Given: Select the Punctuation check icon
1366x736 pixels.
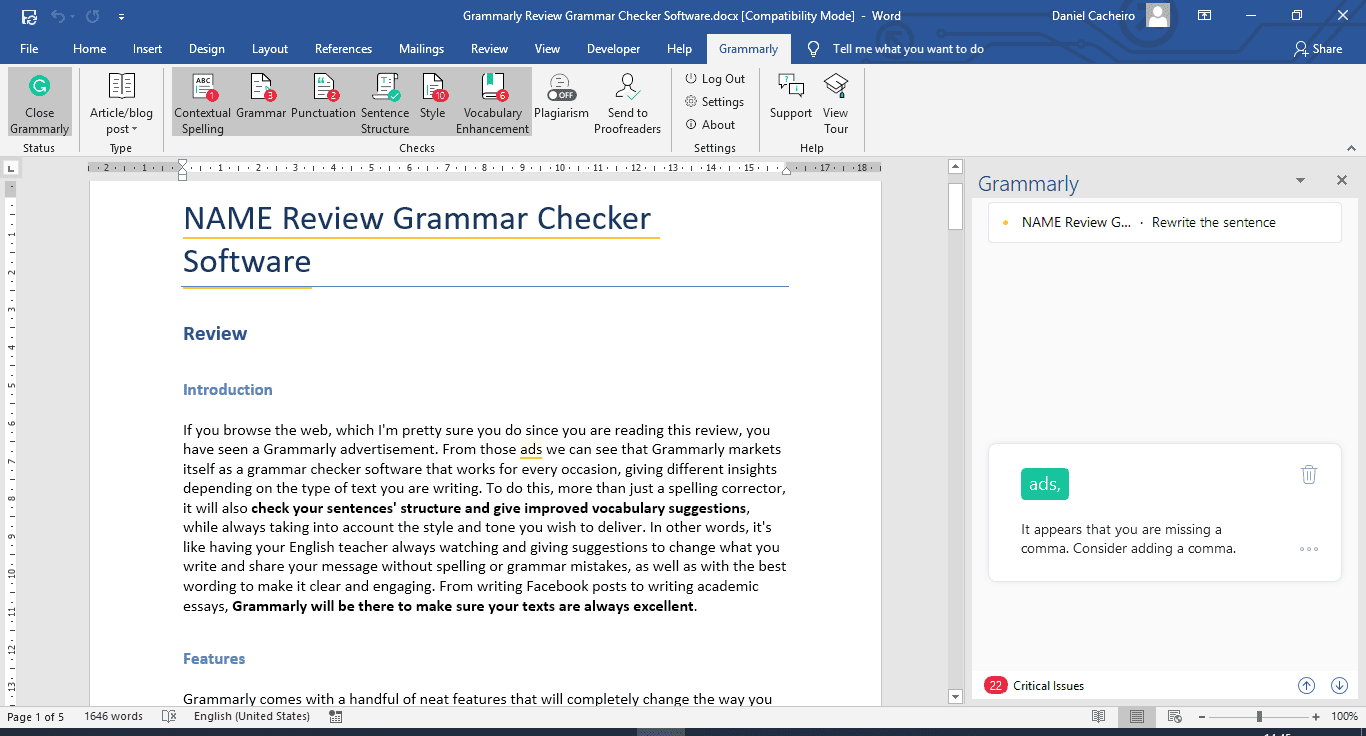Looking at the screenshot, I should (324, 100).
